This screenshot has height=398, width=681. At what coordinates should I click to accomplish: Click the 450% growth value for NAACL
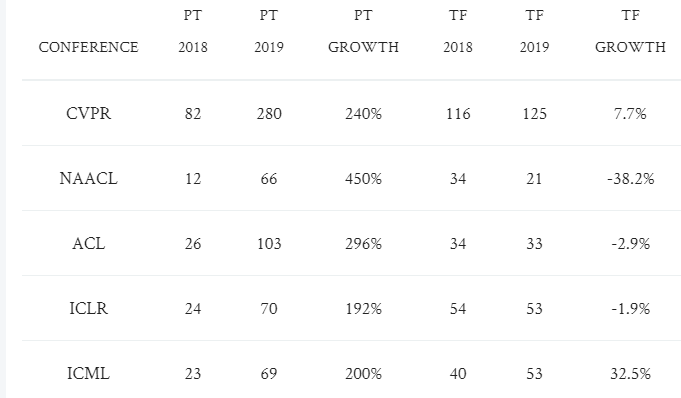click(364, 179)
